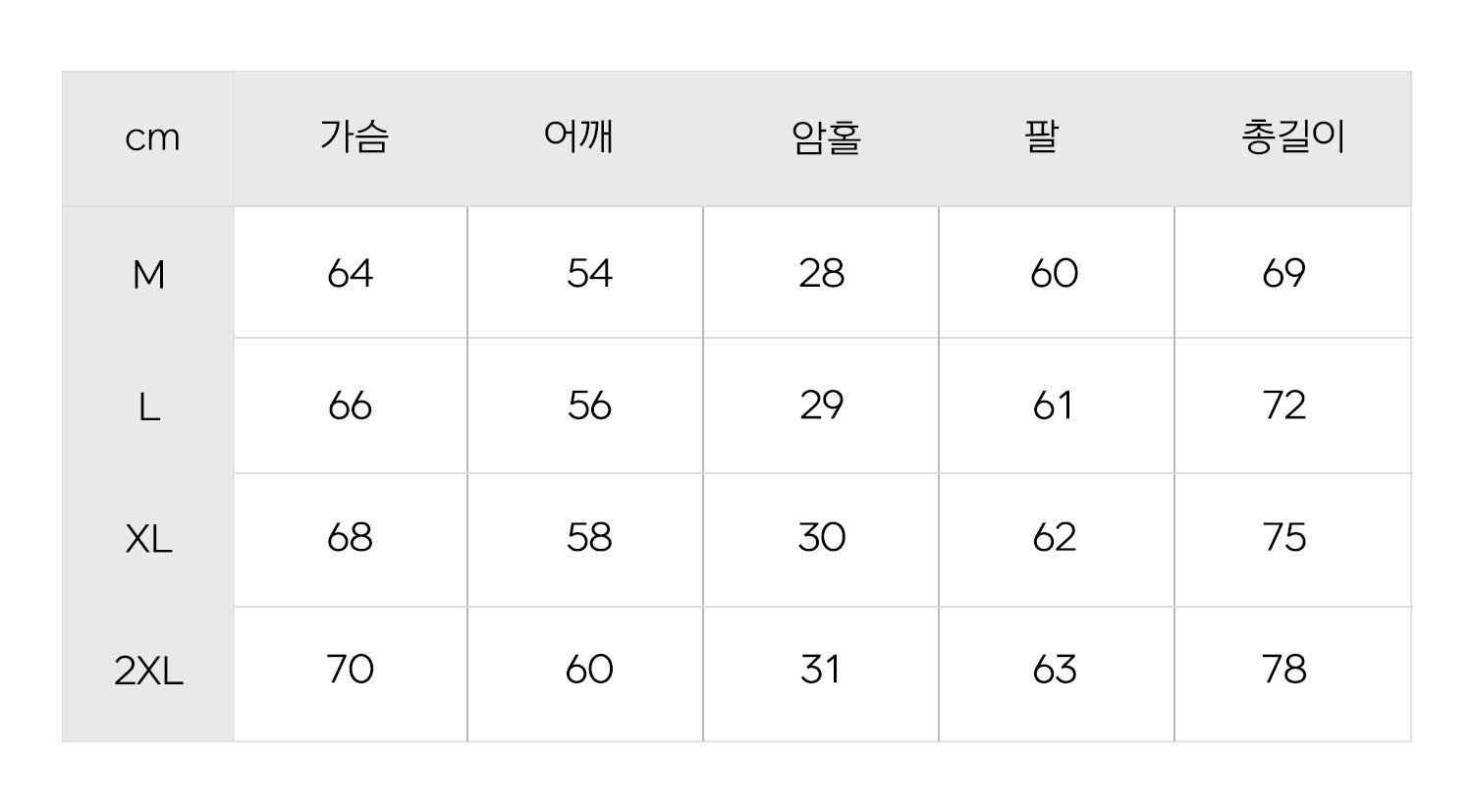1473x812 pixels.
Task: Click the L size row label
Action: tap(148, 406)
